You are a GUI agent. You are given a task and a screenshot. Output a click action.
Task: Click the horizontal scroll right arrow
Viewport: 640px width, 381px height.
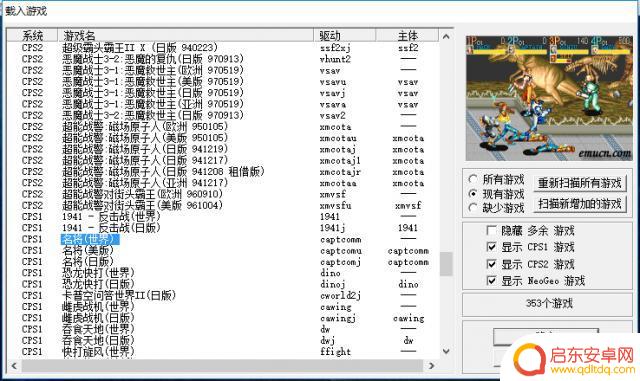[x=432, y=365]
